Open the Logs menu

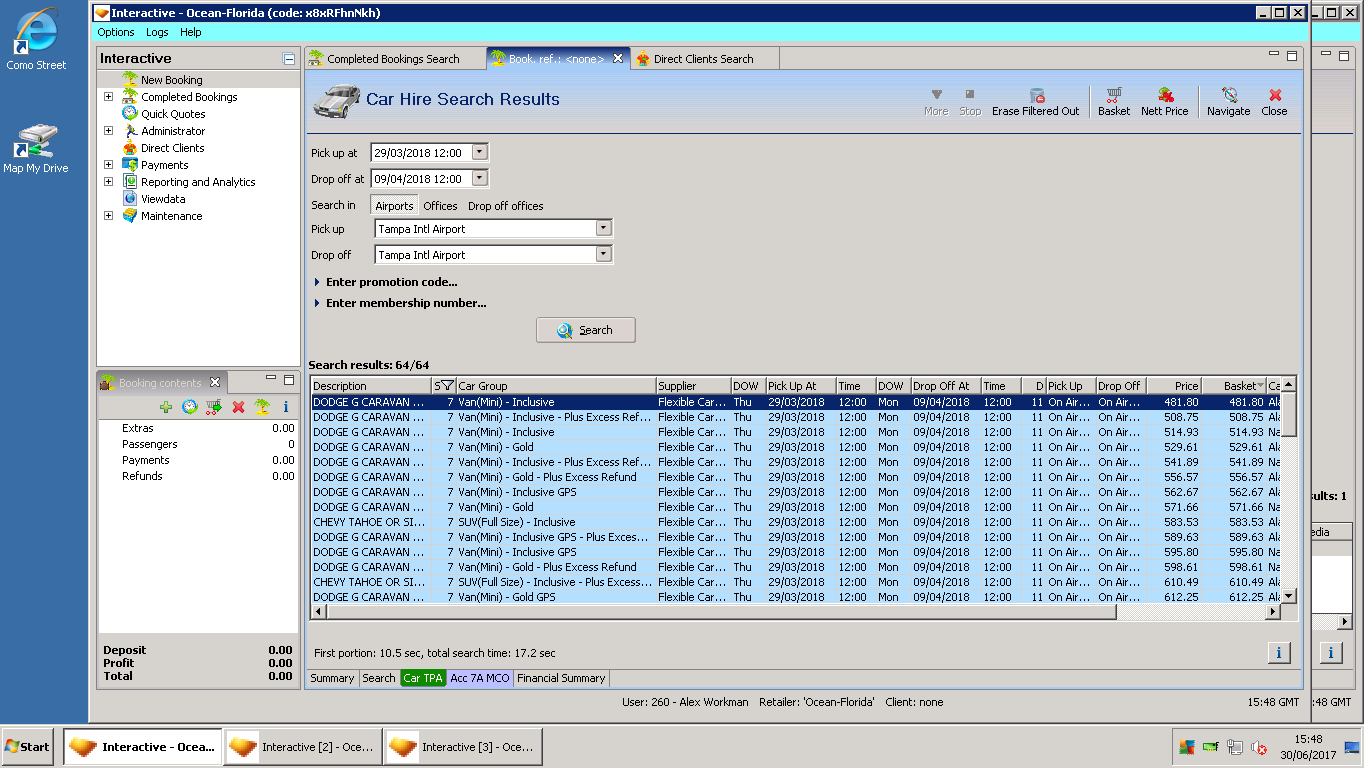[x=157, y=32]
